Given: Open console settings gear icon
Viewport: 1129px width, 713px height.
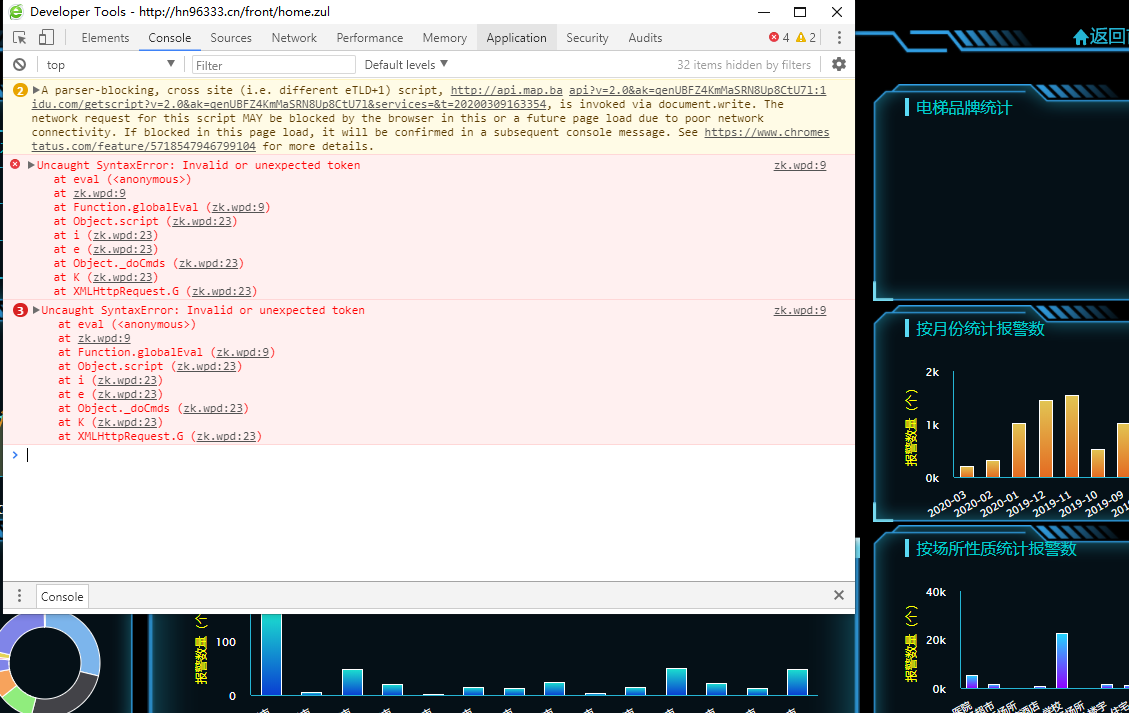Looking at the screenshot, I should 839,64.
